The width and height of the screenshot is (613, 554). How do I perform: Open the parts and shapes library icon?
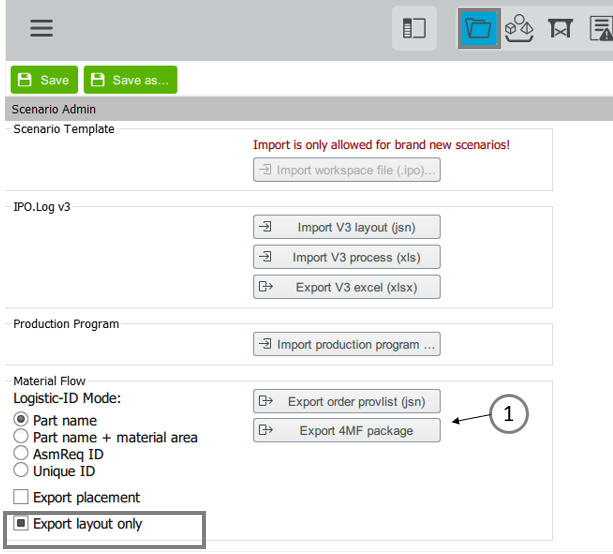click(x=519, y=28)
